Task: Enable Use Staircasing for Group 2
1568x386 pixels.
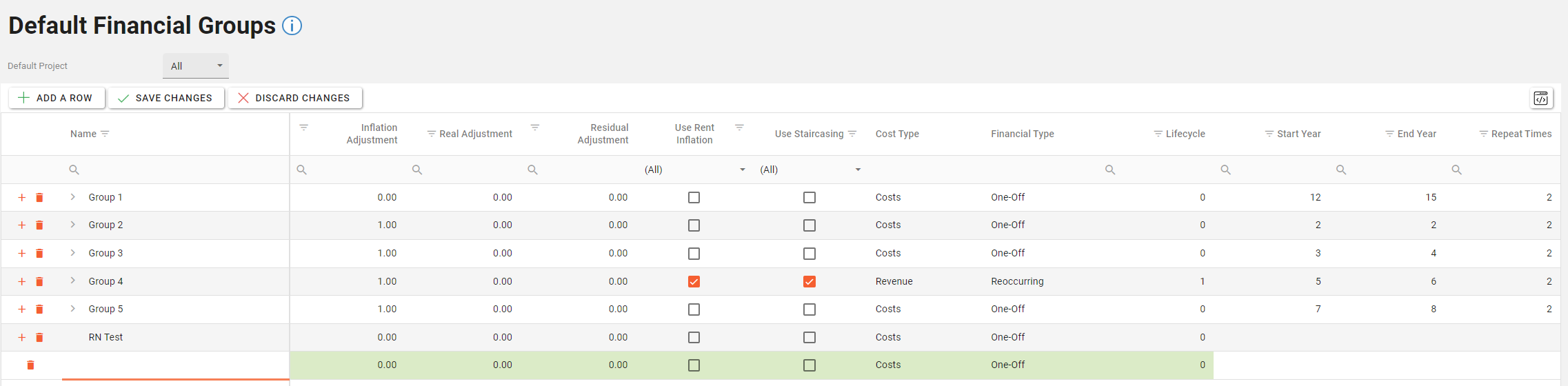Action: pos(810,225)
